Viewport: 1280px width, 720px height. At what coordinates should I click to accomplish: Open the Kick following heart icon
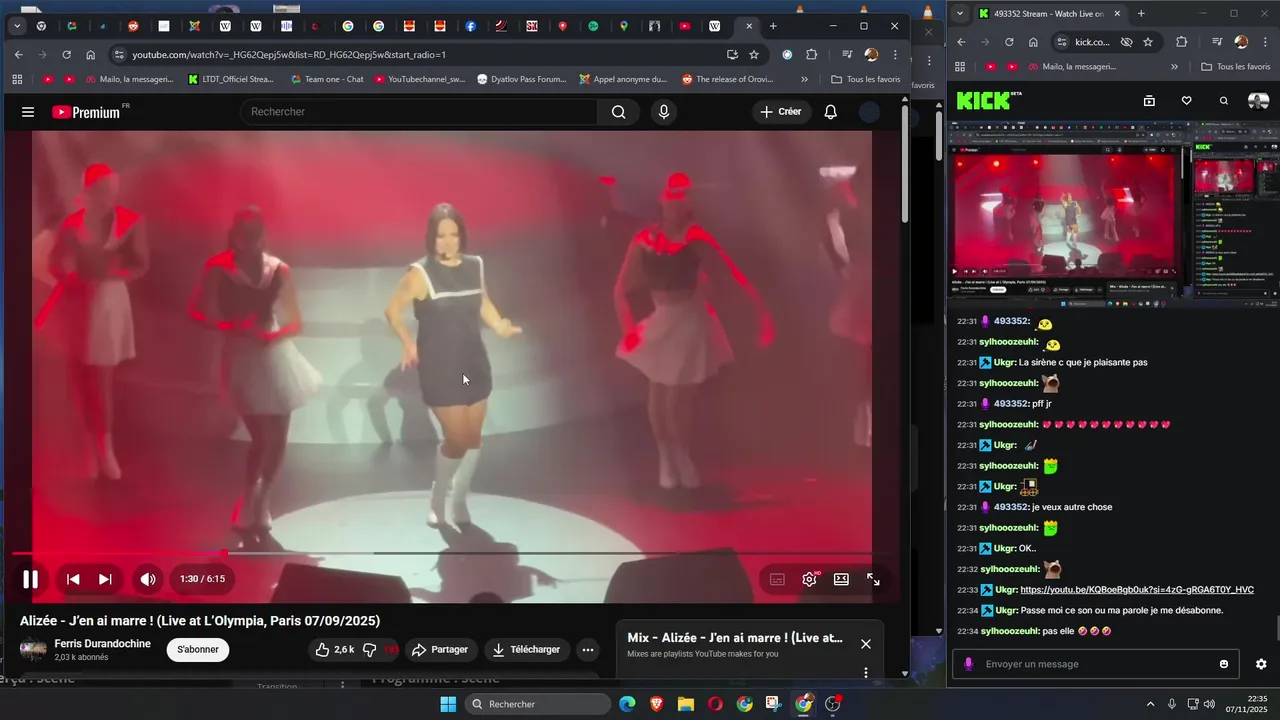coord(1186,100)
